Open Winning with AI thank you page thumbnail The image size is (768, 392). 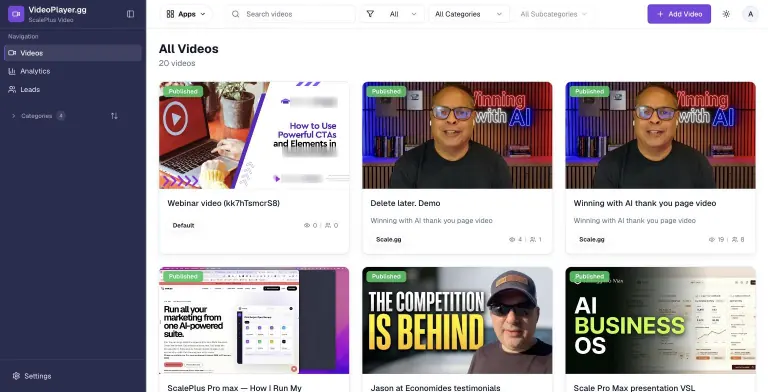(660, 135)
